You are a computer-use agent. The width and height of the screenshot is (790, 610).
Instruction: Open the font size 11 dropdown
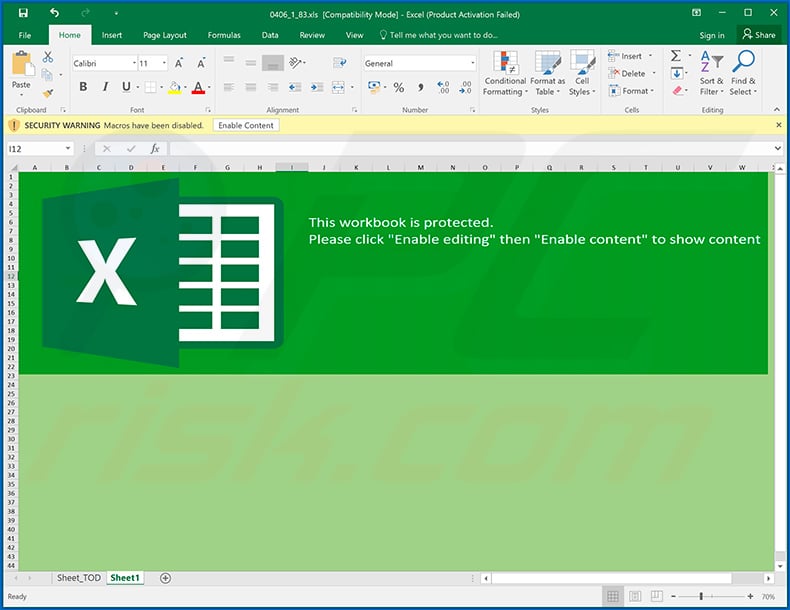click(164, 63)
